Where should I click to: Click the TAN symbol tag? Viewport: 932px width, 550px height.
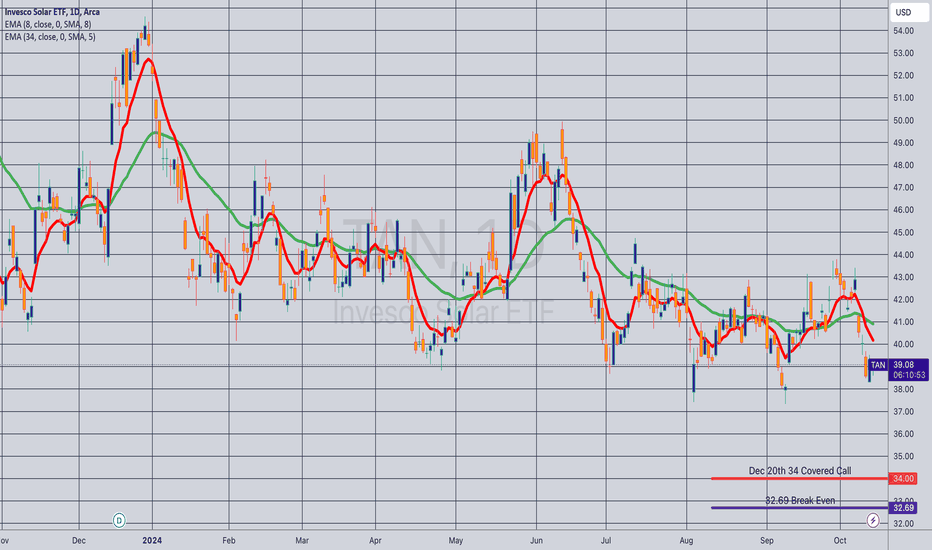[x=878, y=365]
